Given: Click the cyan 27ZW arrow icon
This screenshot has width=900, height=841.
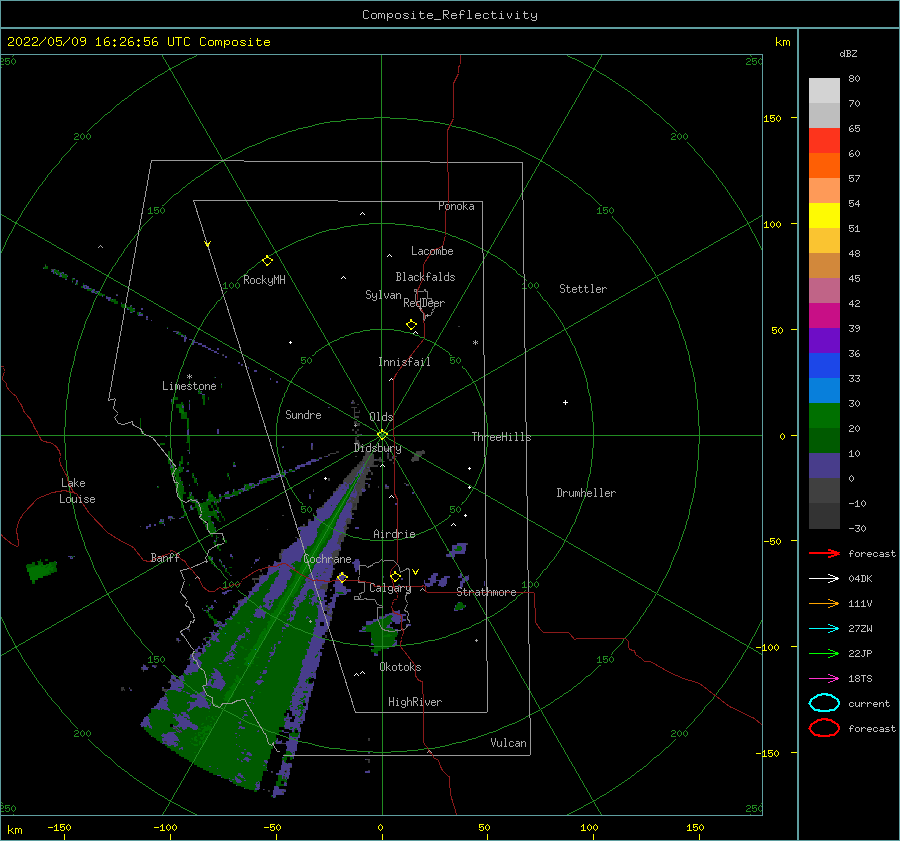Looking at the screenshot, I should click(824, 629).
